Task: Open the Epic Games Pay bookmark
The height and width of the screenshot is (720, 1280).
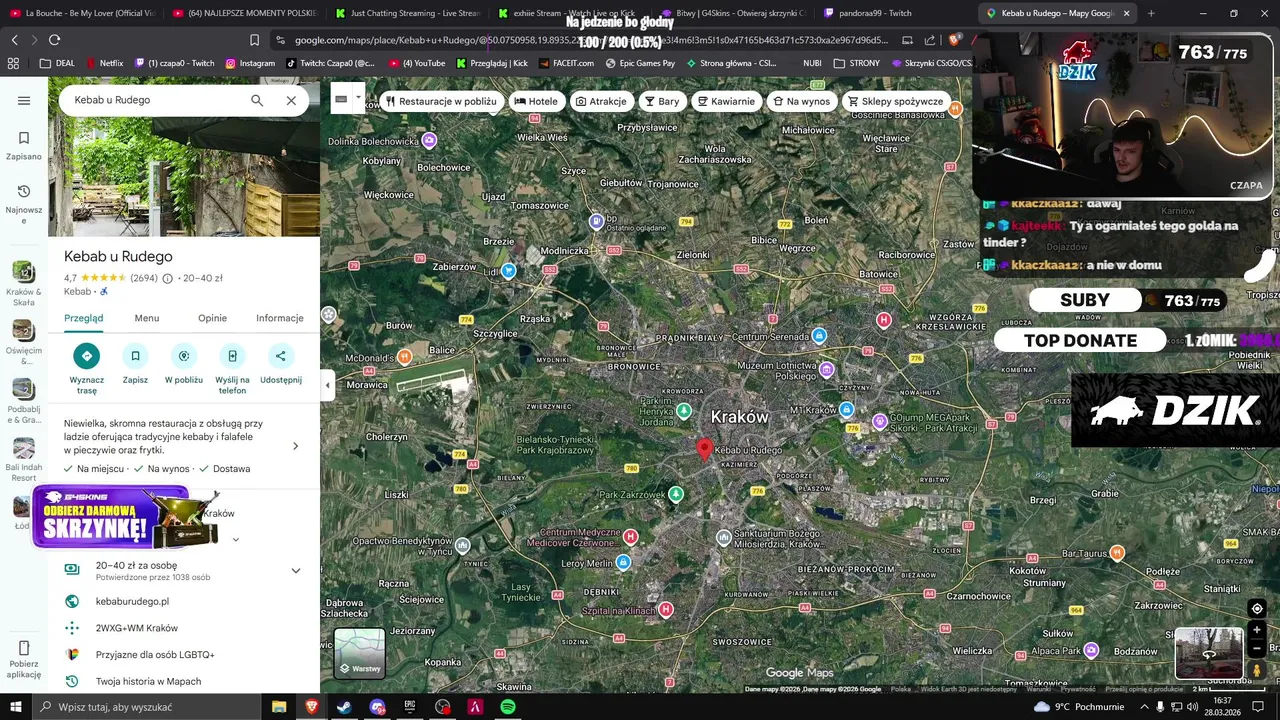Action: point(640,63)
